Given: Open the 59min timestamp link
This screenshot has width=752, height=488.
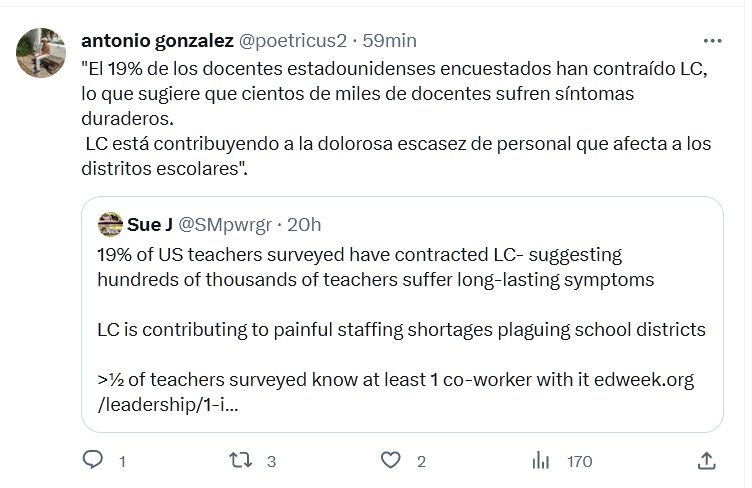Looking at the screenshot, I should pos(389,41).
